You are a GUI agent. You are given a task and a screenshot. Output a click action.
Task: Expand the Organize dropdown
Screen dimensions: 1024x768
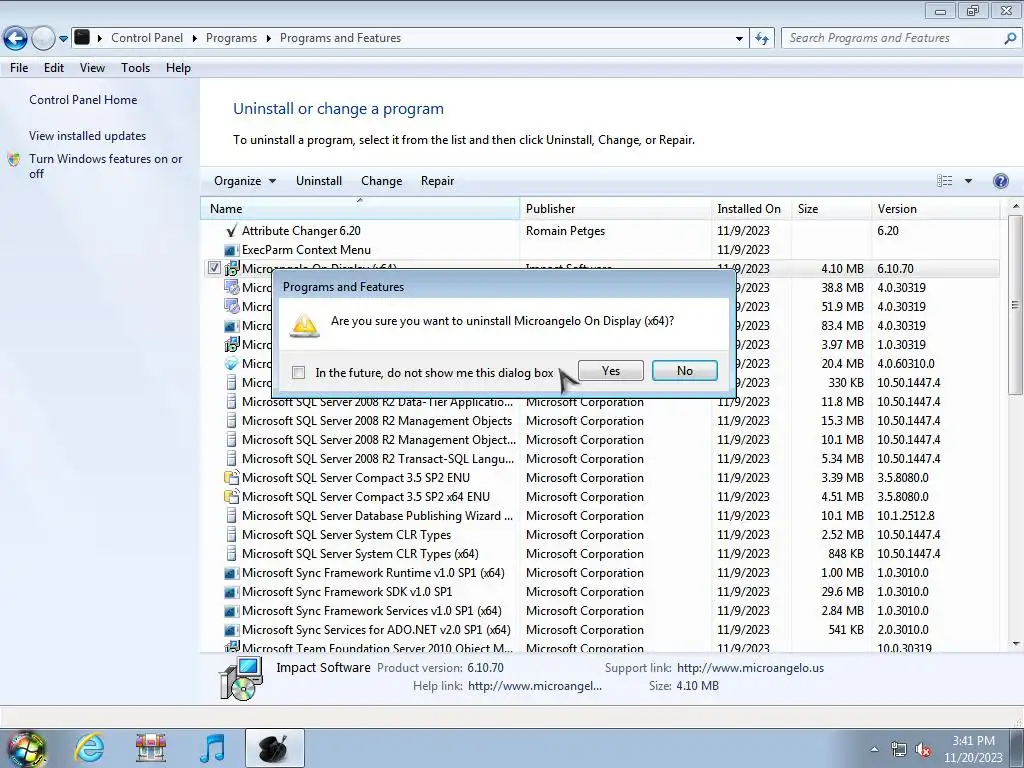pos(245,181)
